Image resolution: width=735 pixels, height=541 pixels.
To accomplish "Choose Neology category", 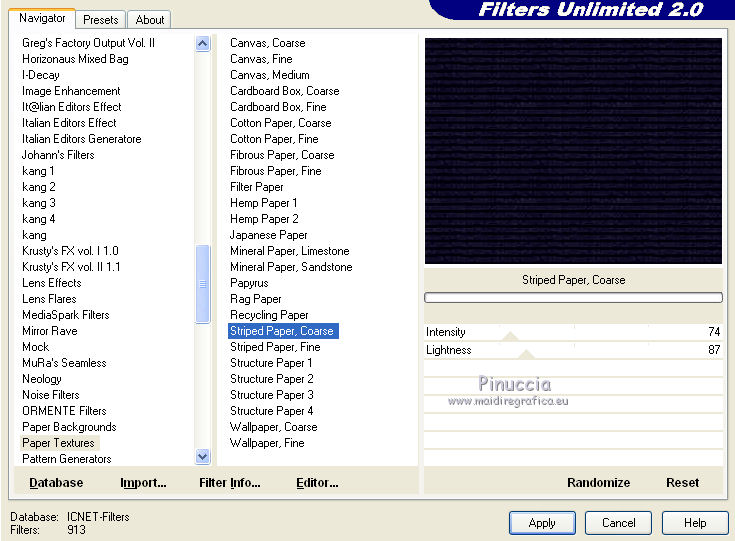I will click(x=42, y=379).
